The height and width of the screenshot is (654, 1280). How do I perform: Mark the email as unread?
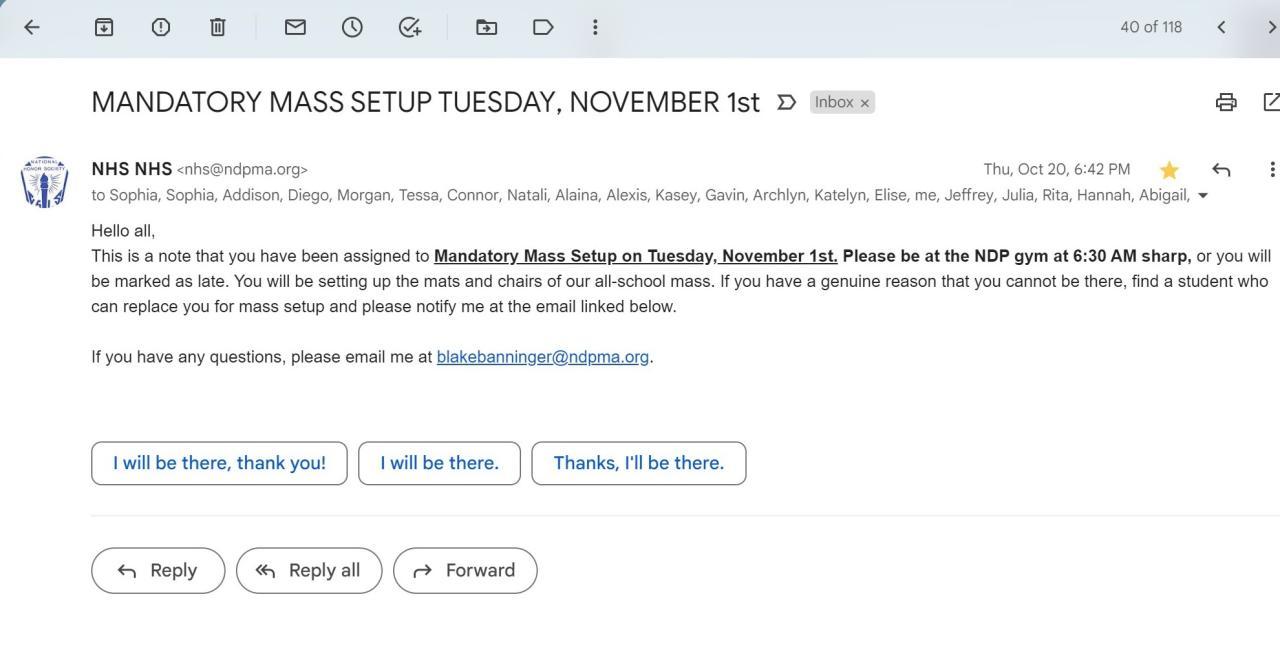tap(295, 27)
